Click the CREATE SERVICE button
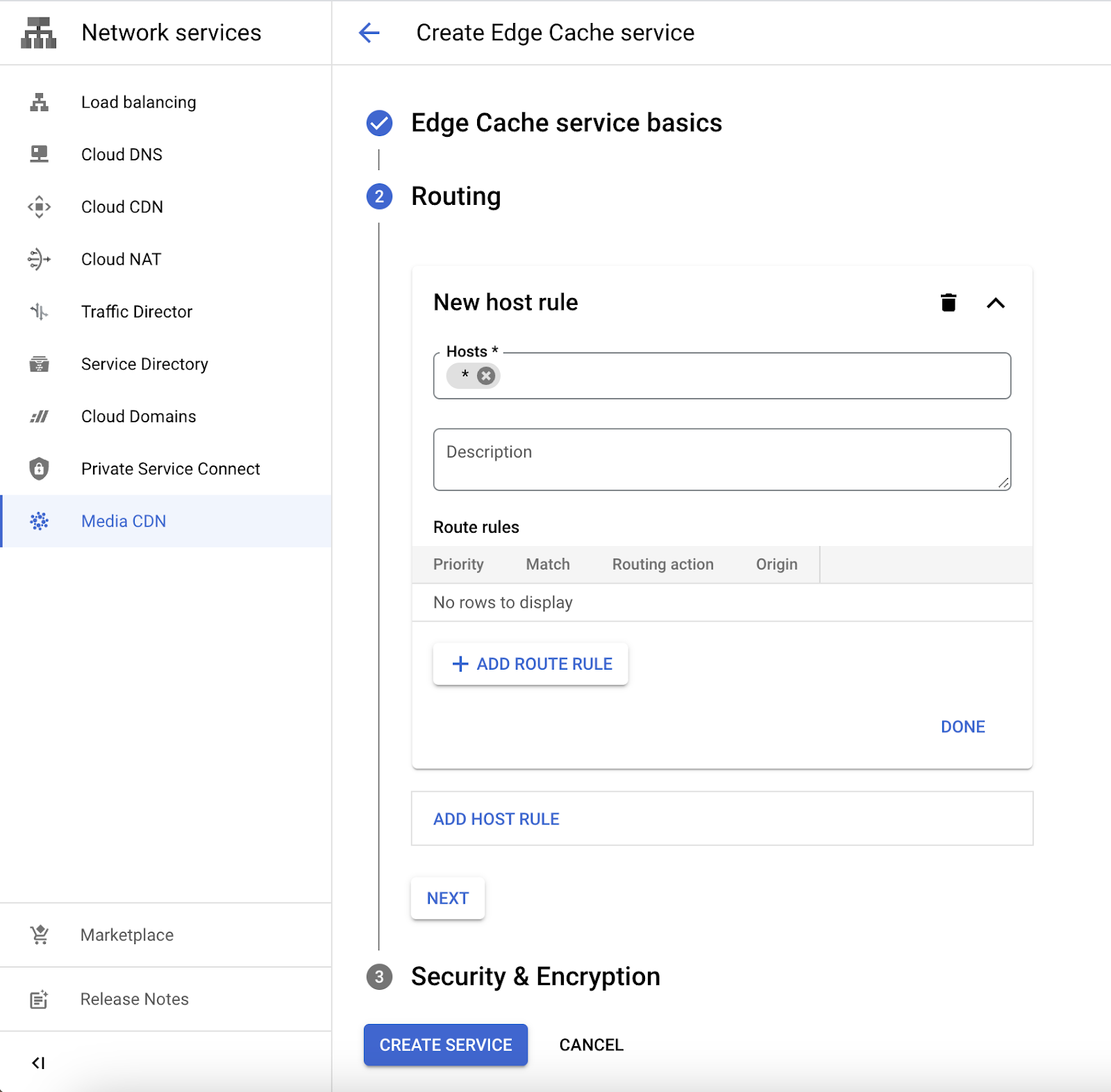The width and height of the screenshot is (1111, 1092). (x=445, y=1045)
